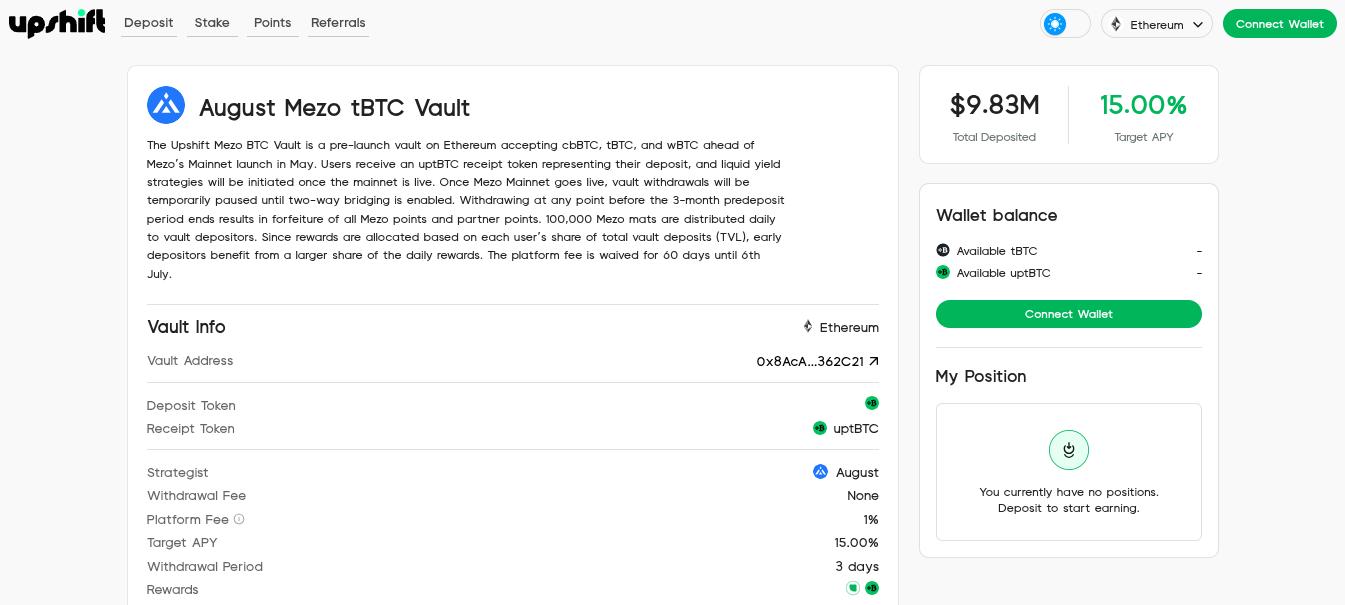
Task: Click the Platform Fee info icon
Action: (239, 519)
